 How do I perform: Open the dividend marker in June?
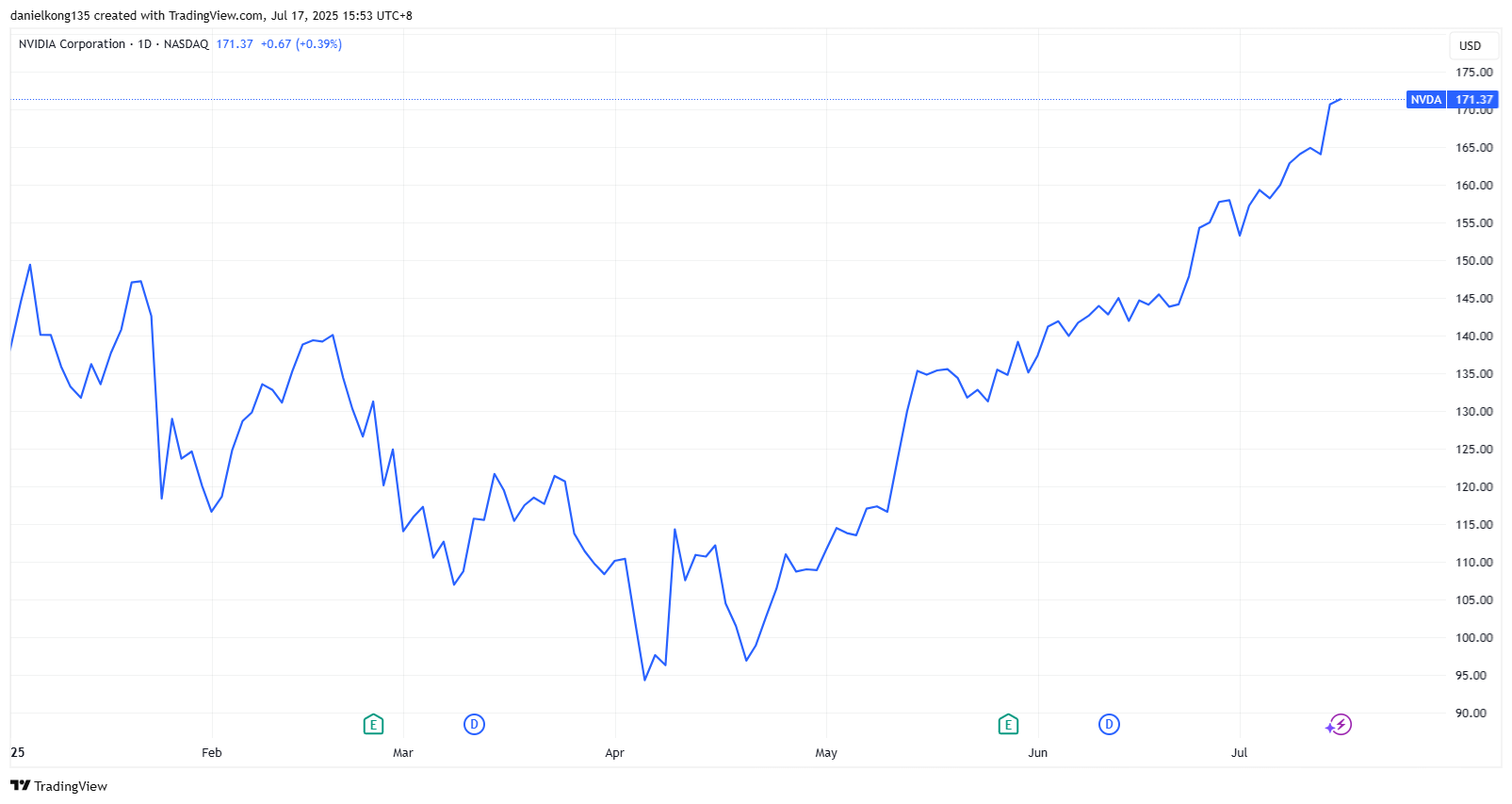pyautogui.click(x=1109, y=725)
